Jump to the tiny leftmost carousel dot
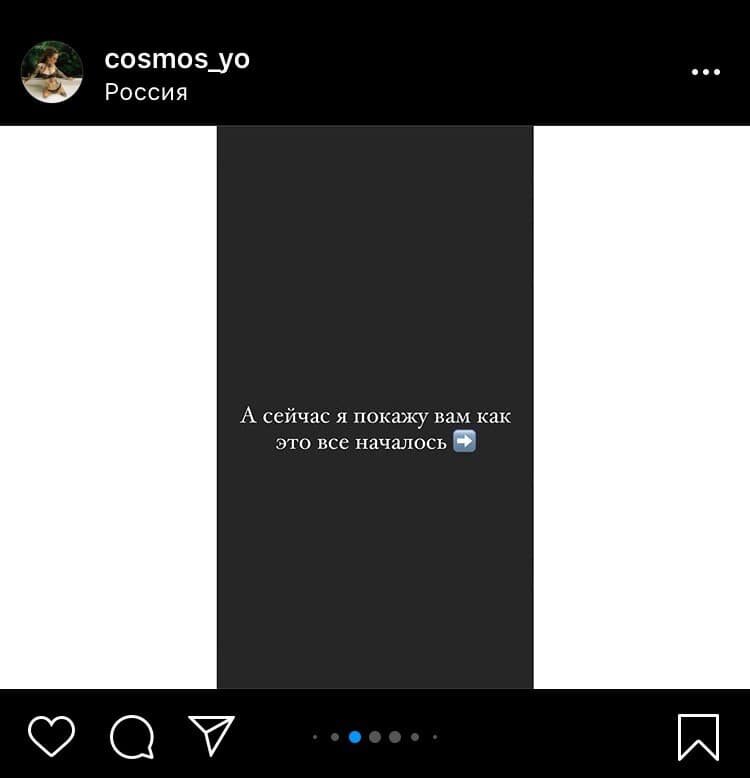 tap(315, 737)
